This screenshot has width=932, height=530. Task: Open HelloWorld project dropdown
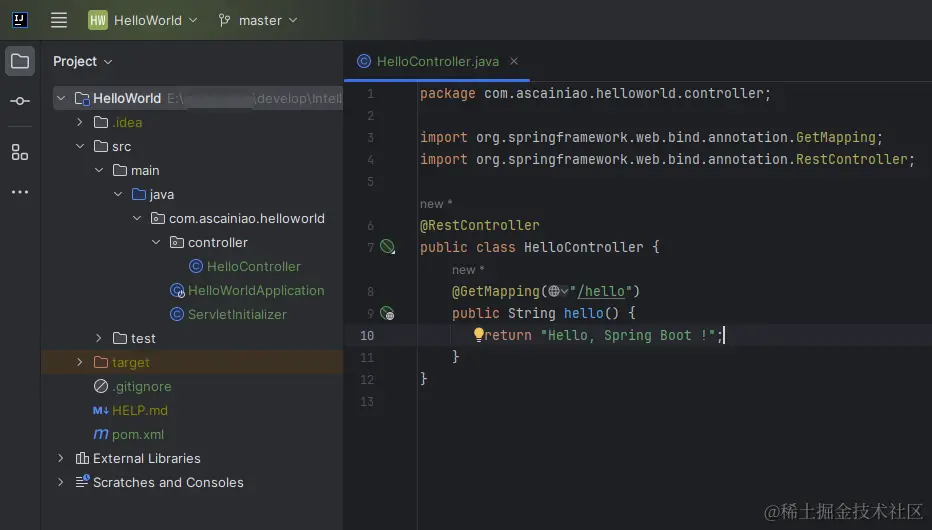(155, 20)
